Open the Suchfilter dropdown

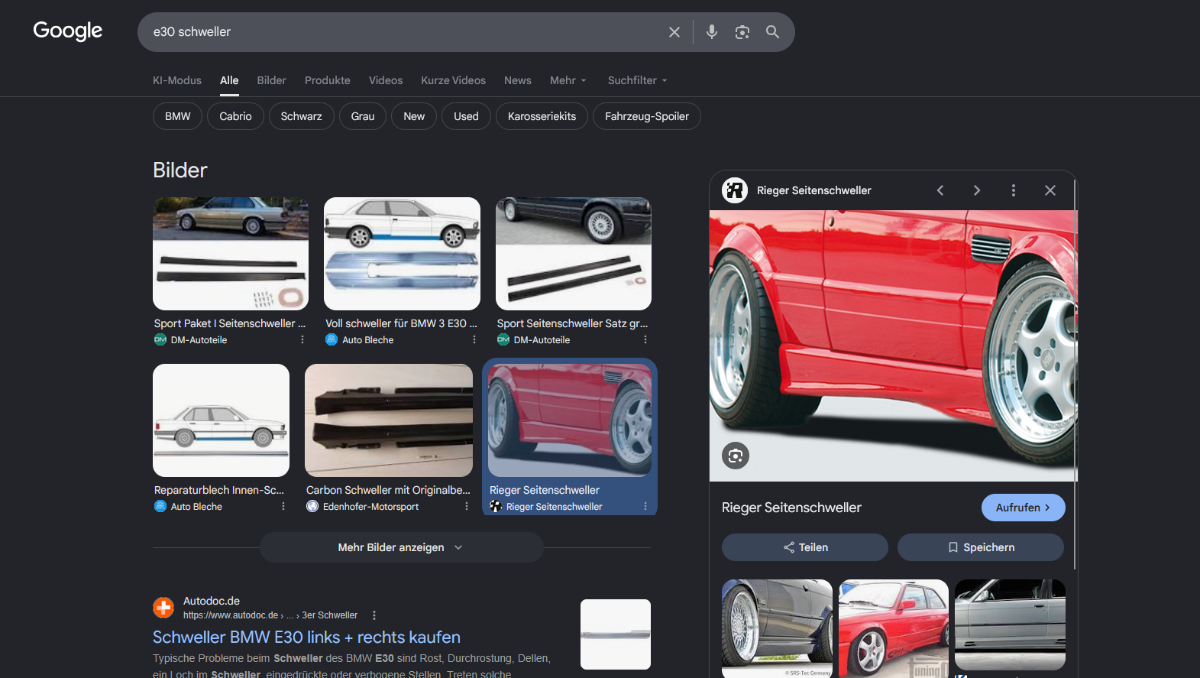[637, 80]
